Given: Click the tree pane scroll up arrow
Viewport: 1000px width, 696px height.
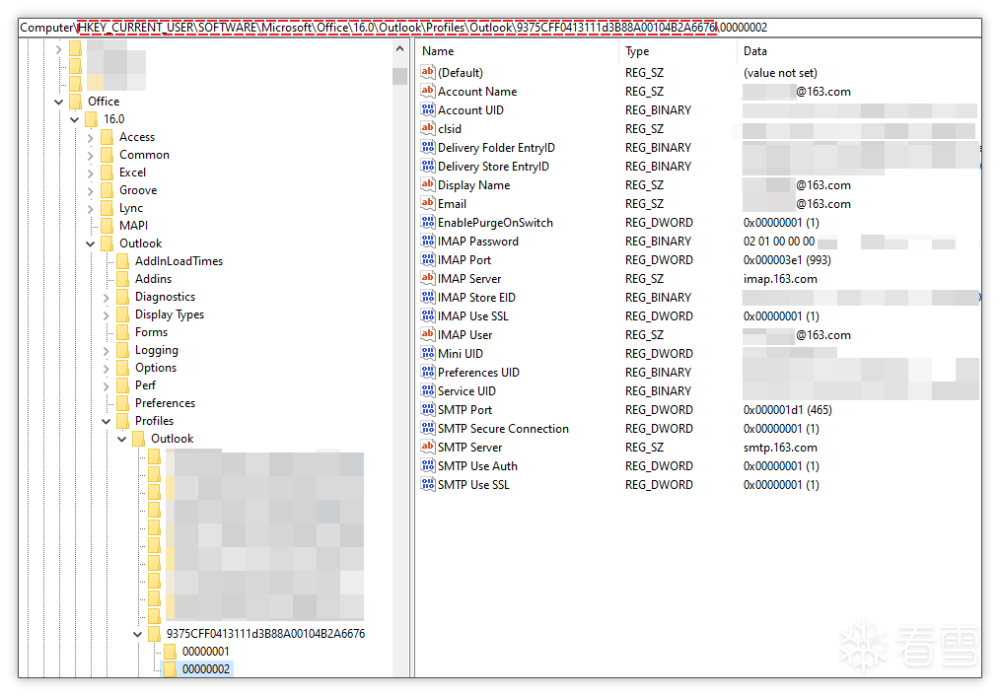Looking at the screenshot, I should pyautogui.click(x=400, y=48).
